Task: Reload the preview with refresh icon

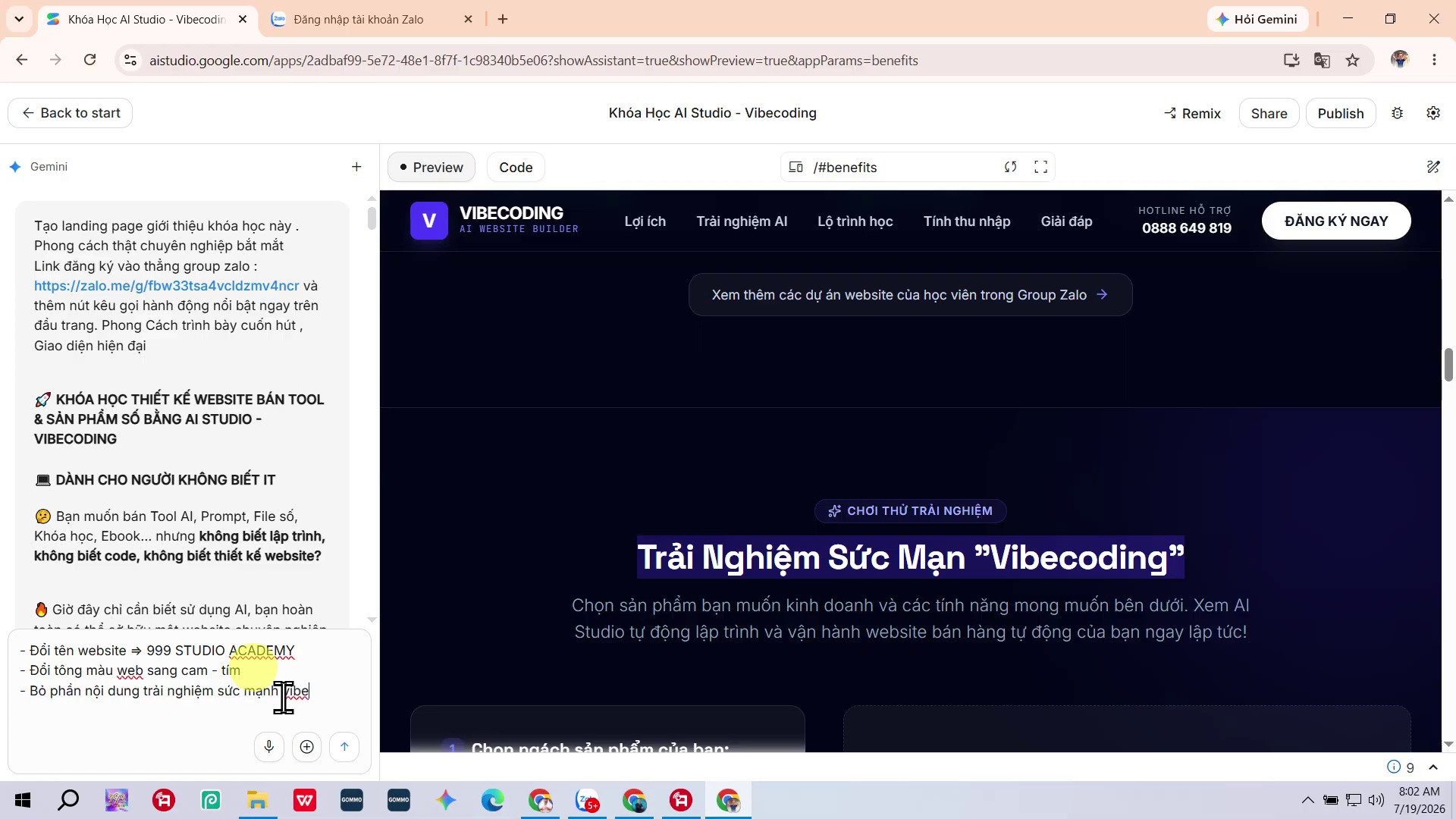Action: (x=1010, y=167)
